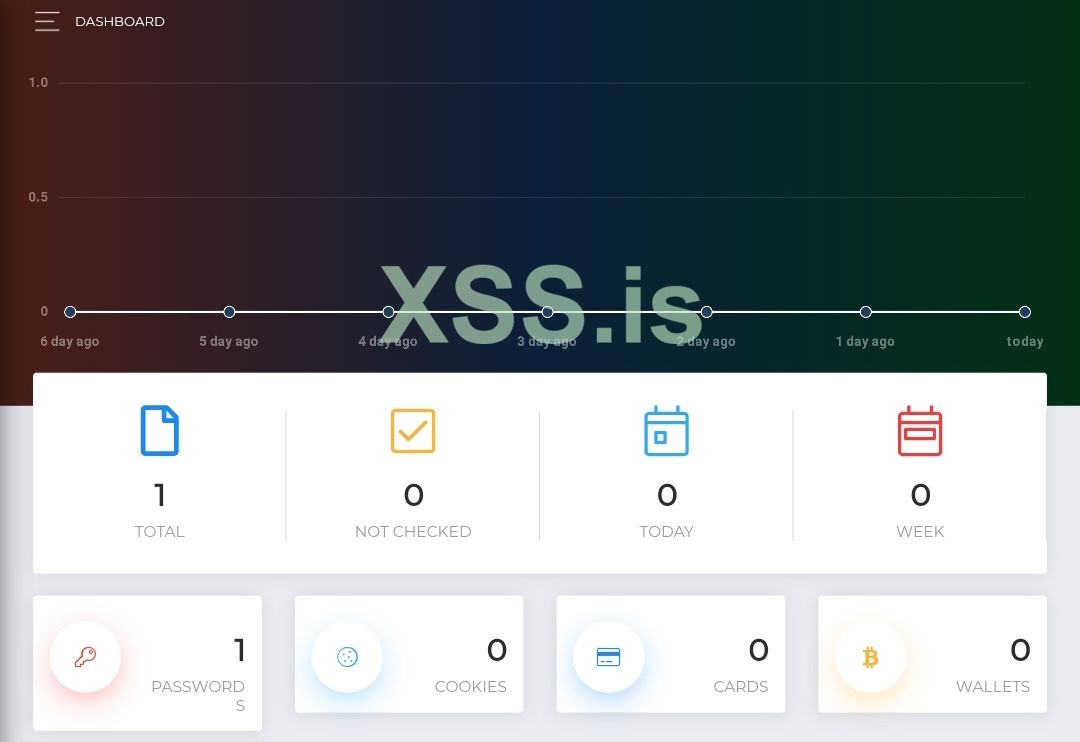
Task: Select the chart point for 1 day ago
Action: click(x=866, y=312)
